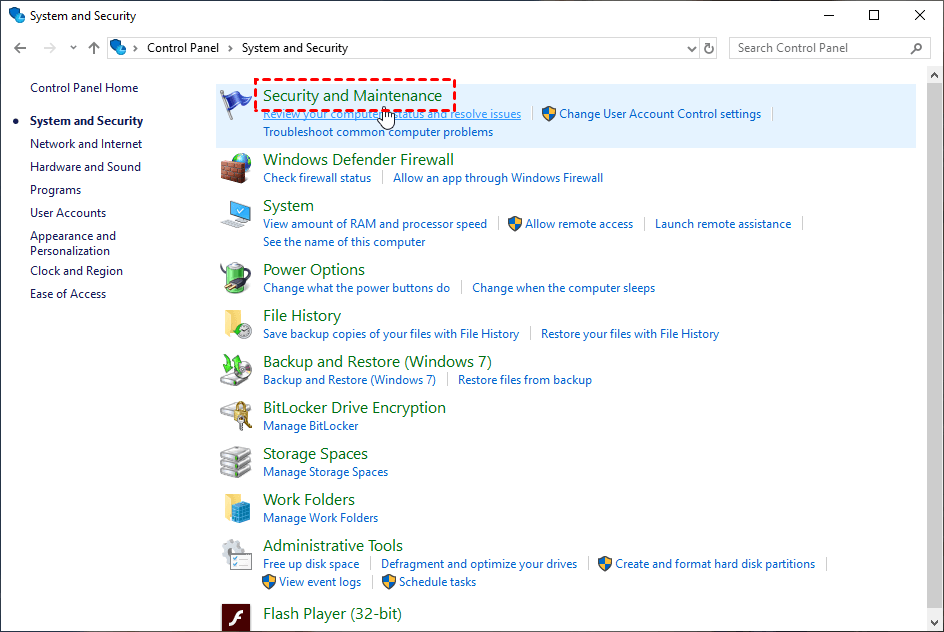Click the Flash Player red icon
Image resolution: width=944 pixels, height=632 pixels.
coord(235,618)
